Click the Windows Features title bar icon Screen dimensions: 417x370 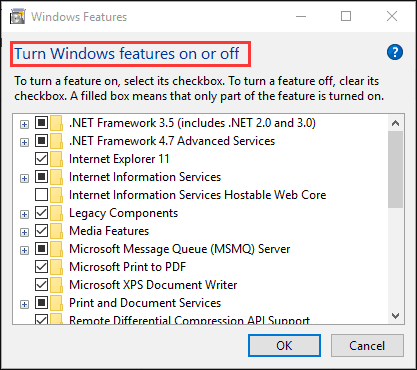[18, 17]
